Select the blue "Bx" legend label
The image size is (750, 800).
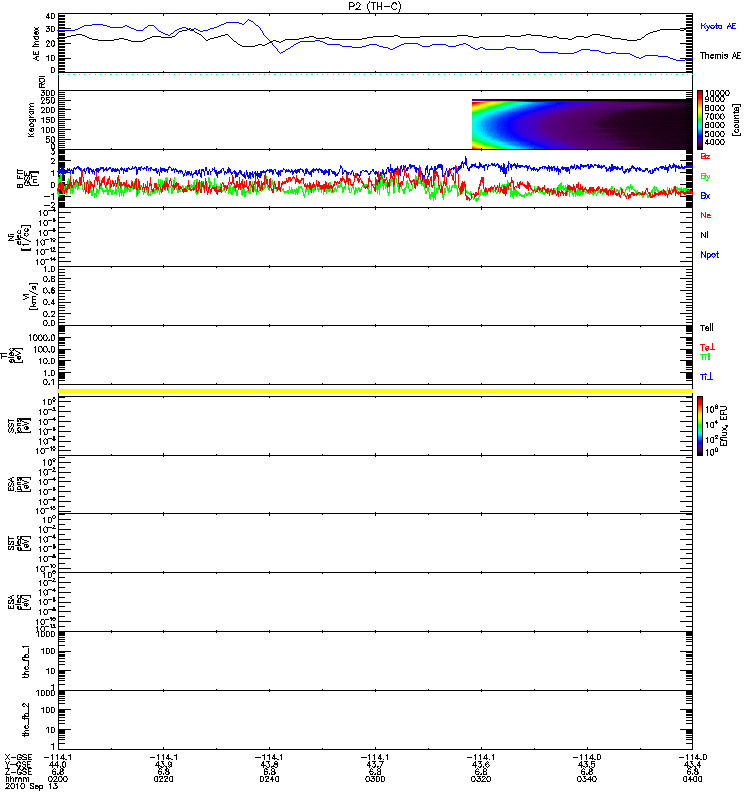(705, 196)
